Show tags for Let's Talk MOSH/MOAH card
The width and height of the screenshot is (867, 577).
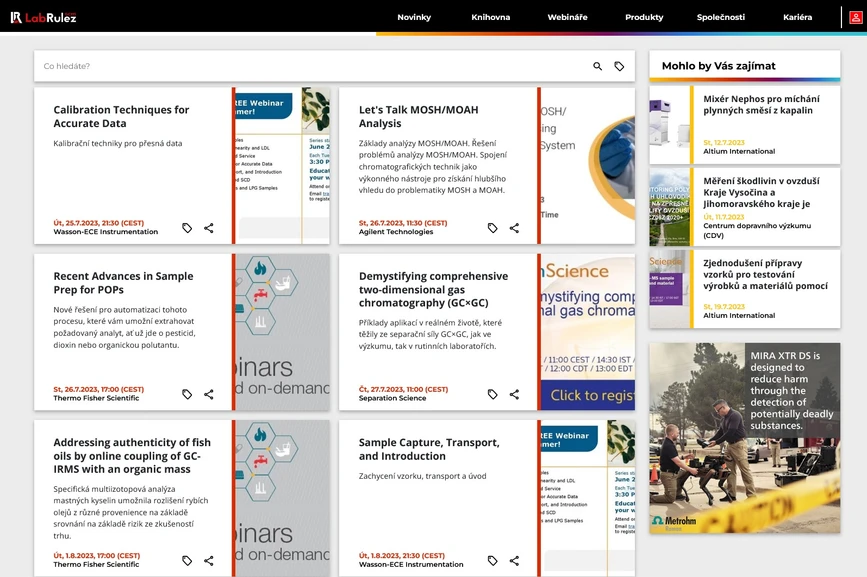(x=492, y=228)
